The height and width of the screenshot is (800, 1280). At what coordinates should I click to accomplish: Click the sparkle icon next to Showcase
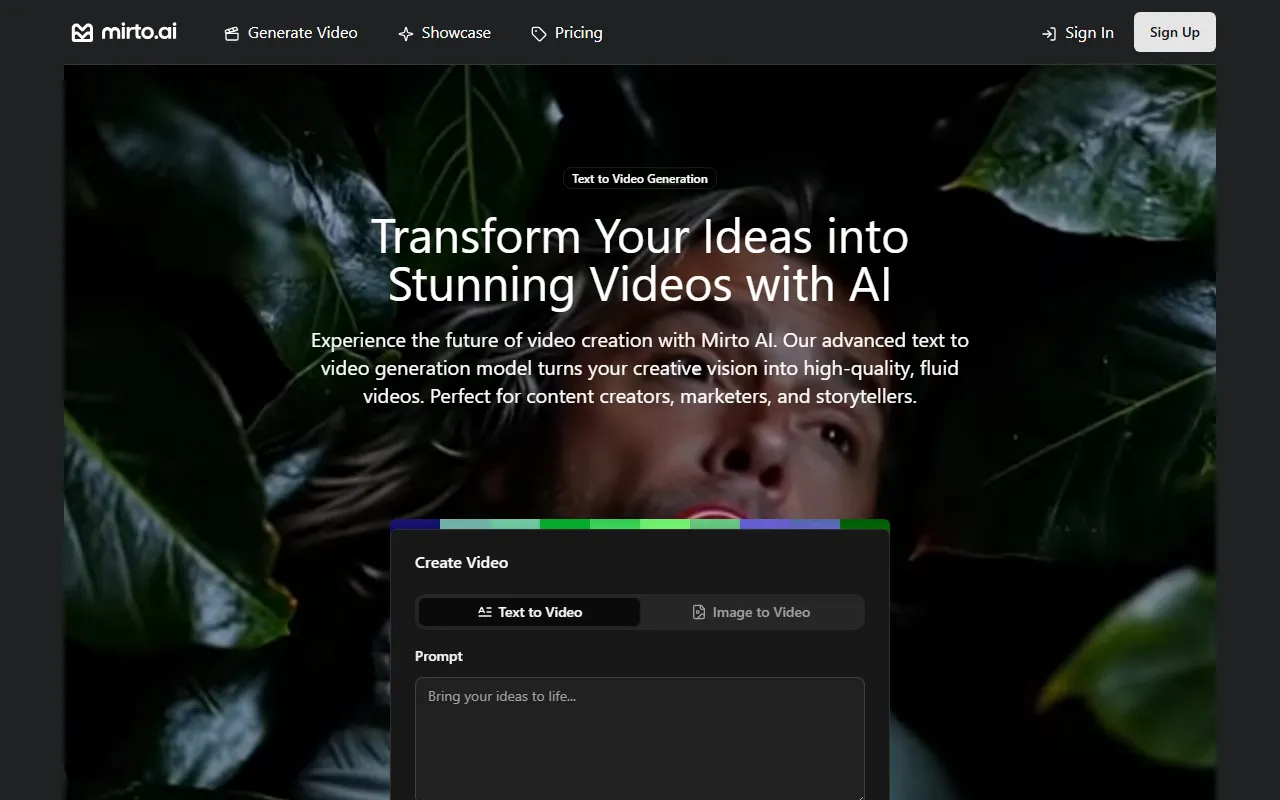[x=406, y=34]
